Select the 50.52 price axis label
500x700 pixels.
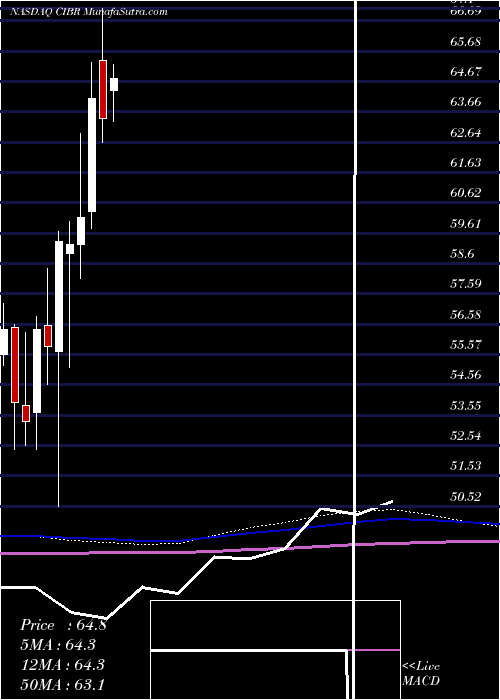pos(466,496)
